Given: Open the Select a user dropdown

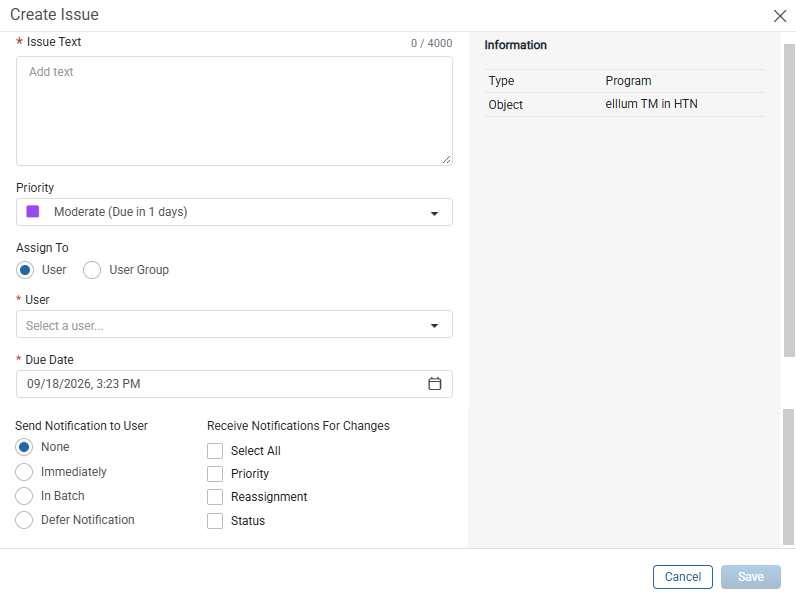Looking at the screenshot, I should pyautogui.click(x=234, y=324).
